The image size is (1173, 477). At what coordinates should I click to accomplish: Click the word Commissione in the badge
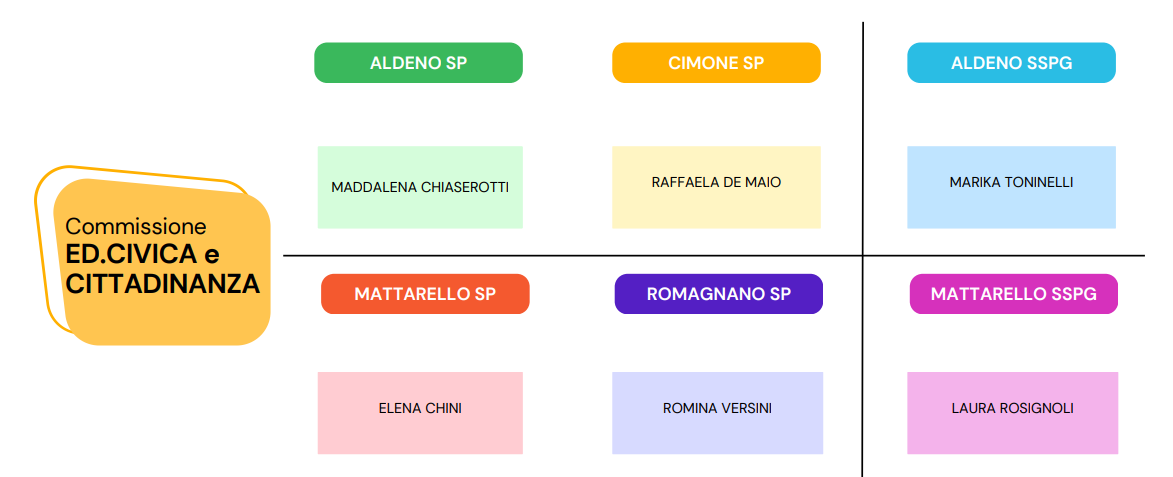(x=136, y=227)
